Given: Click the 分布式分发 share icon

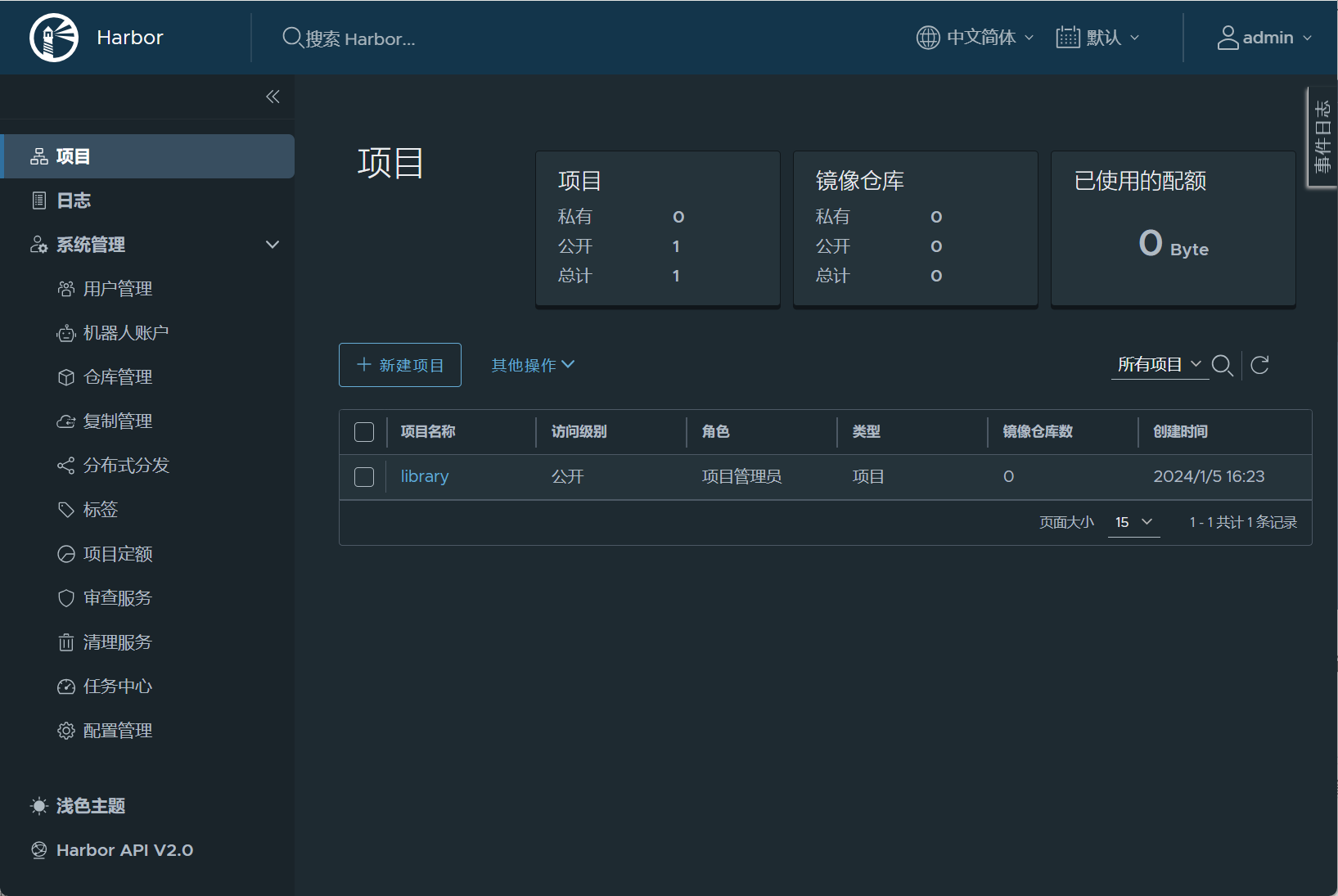Looking at the screenshot, I should [x=66, y=466].
